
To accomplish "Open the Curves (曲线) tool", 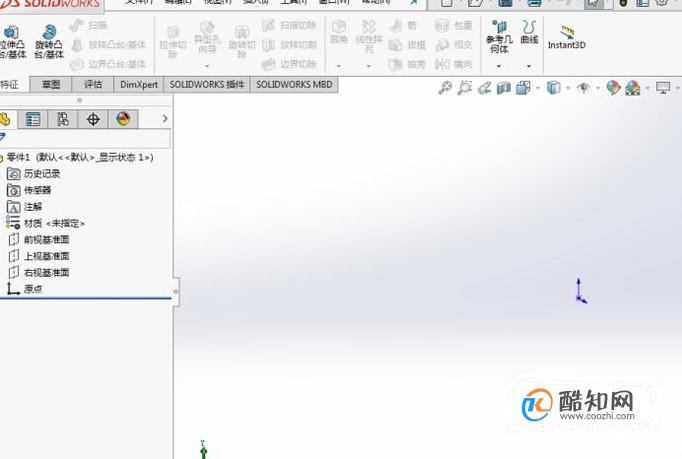I will [529, 32].
